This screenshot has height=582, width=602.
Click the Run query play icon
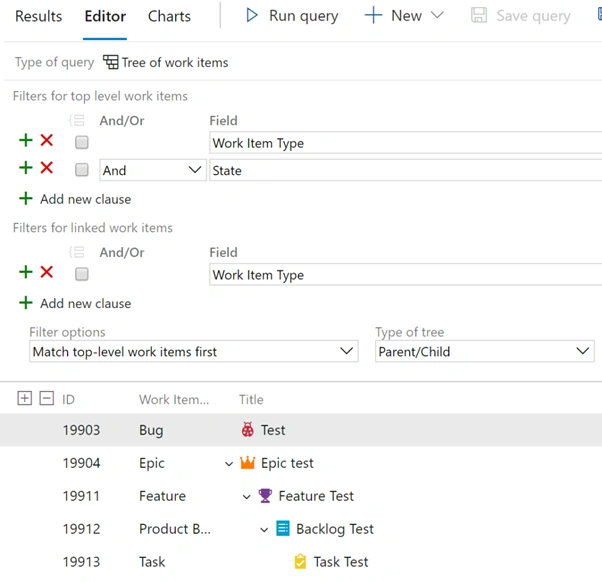252,16
